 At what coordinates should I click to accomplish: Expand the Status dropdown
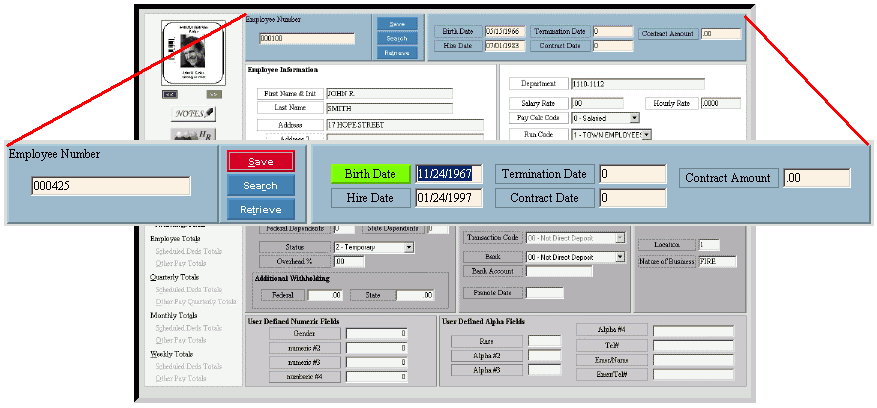click(x=409, y=247)
